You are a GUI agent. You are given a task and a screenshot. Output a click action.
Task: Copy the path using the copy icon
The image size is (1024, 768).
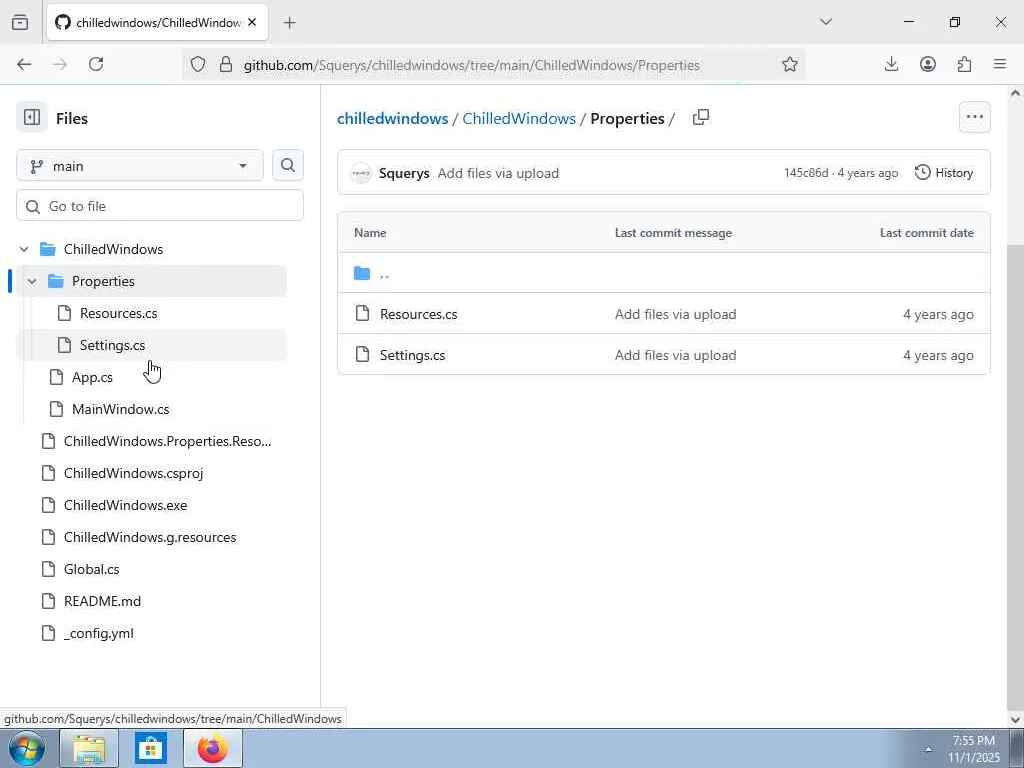click(x=701, y=118)
